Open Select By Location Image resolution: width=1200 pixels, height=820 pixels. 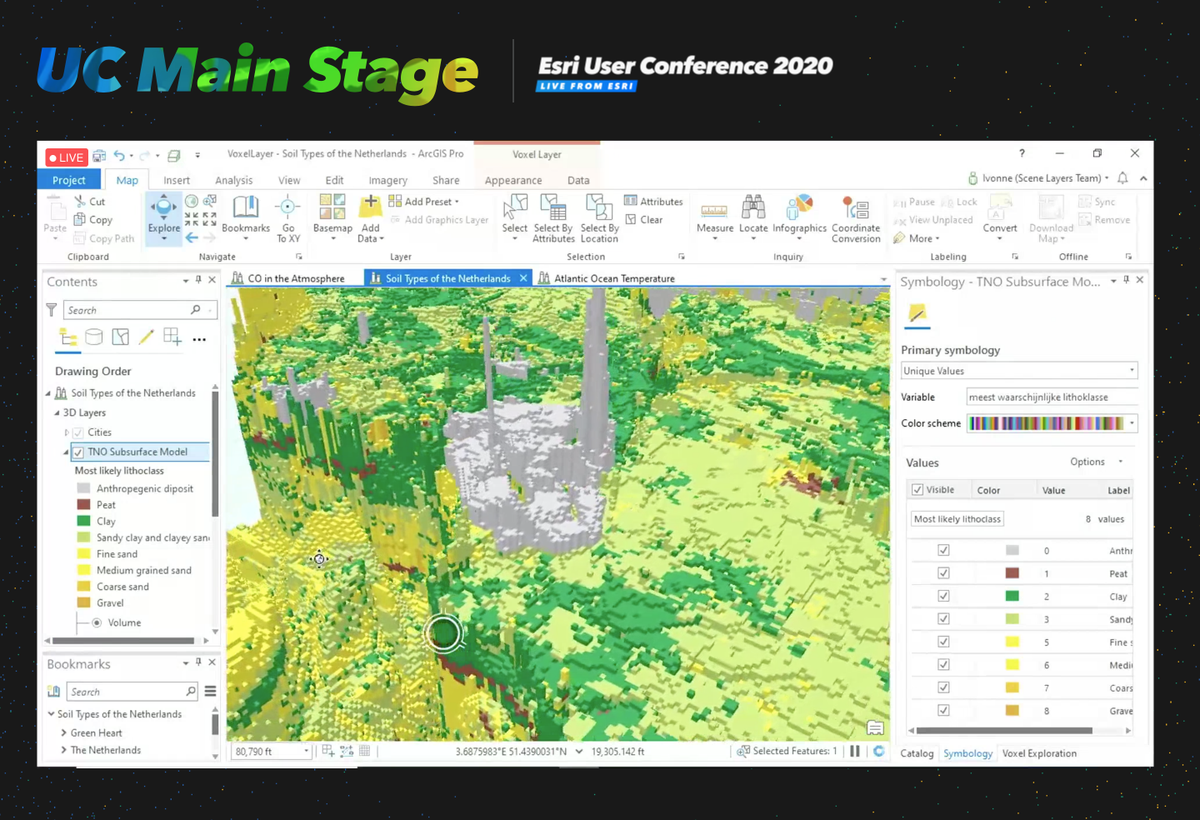599,218
